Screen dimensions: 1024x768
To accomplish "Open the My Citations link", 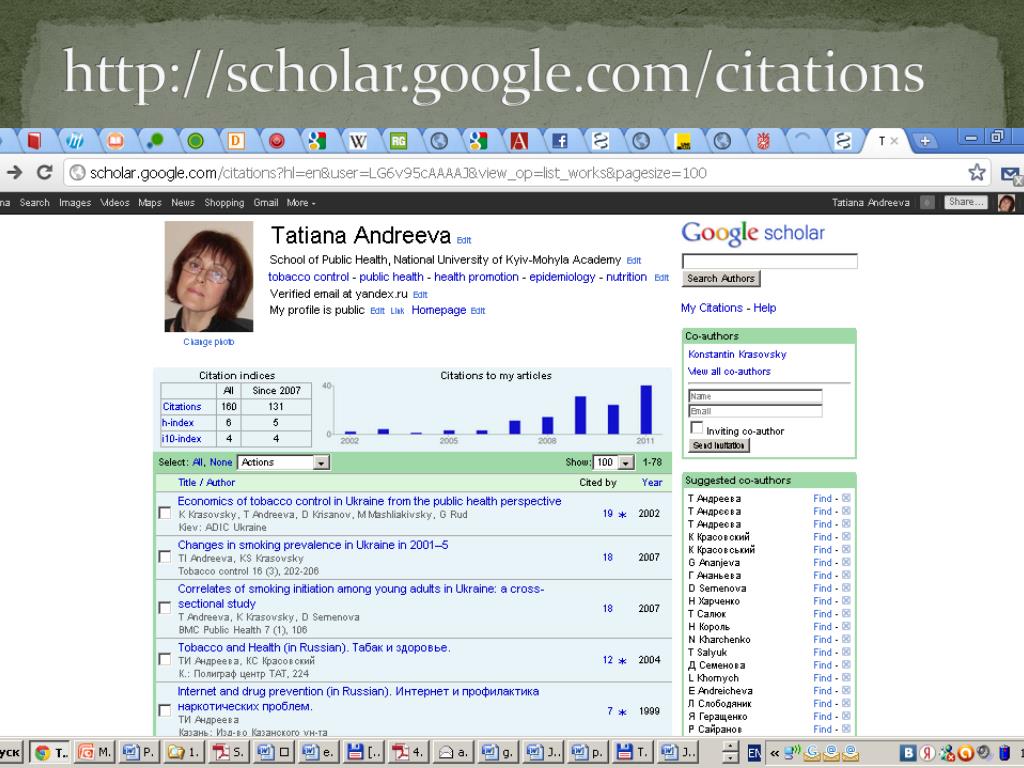I will point(712,308).
